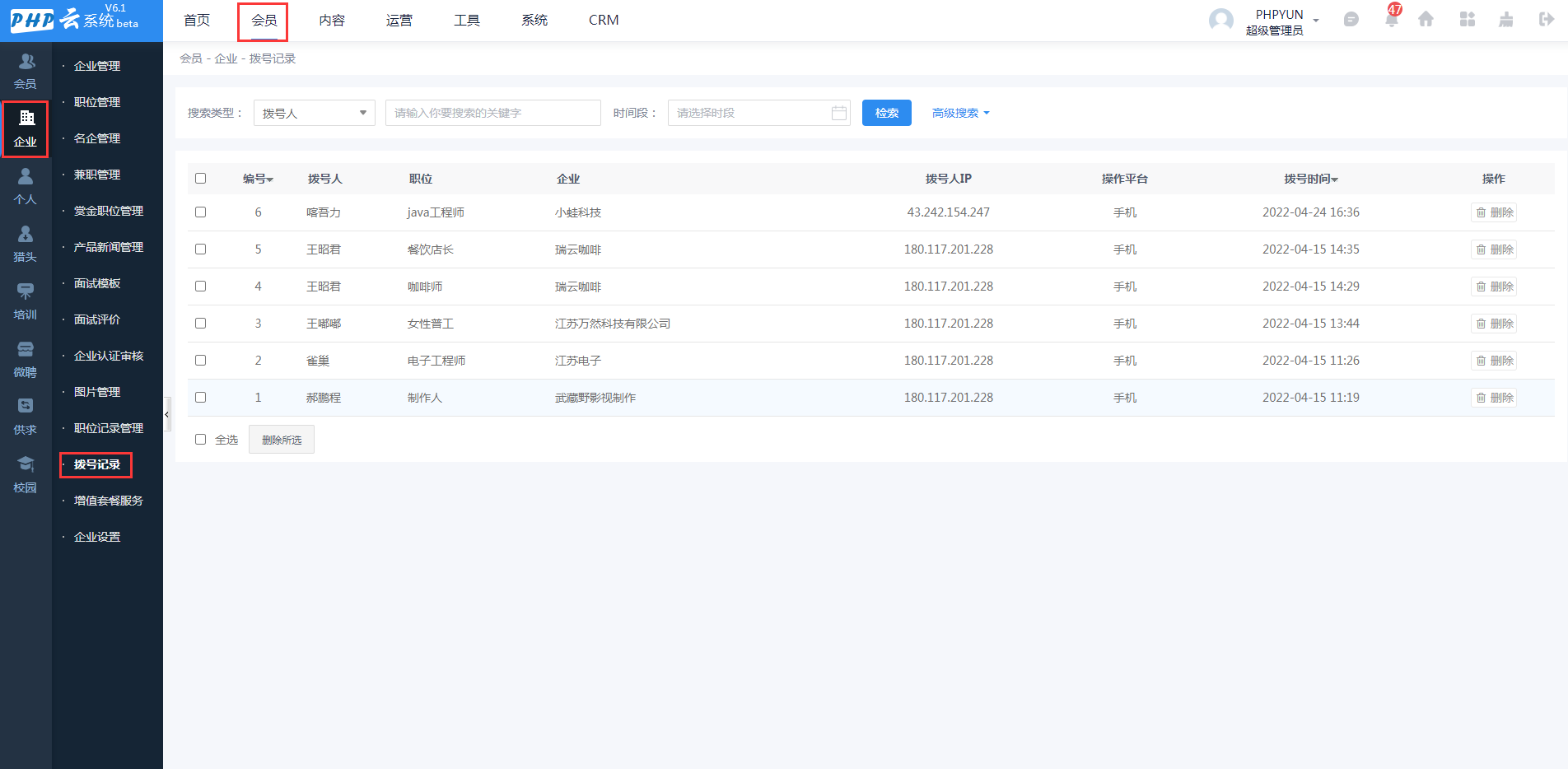1568x769 pixels.
Task: Open the message chat bubble icon
Action: (x=1351, y=20)
